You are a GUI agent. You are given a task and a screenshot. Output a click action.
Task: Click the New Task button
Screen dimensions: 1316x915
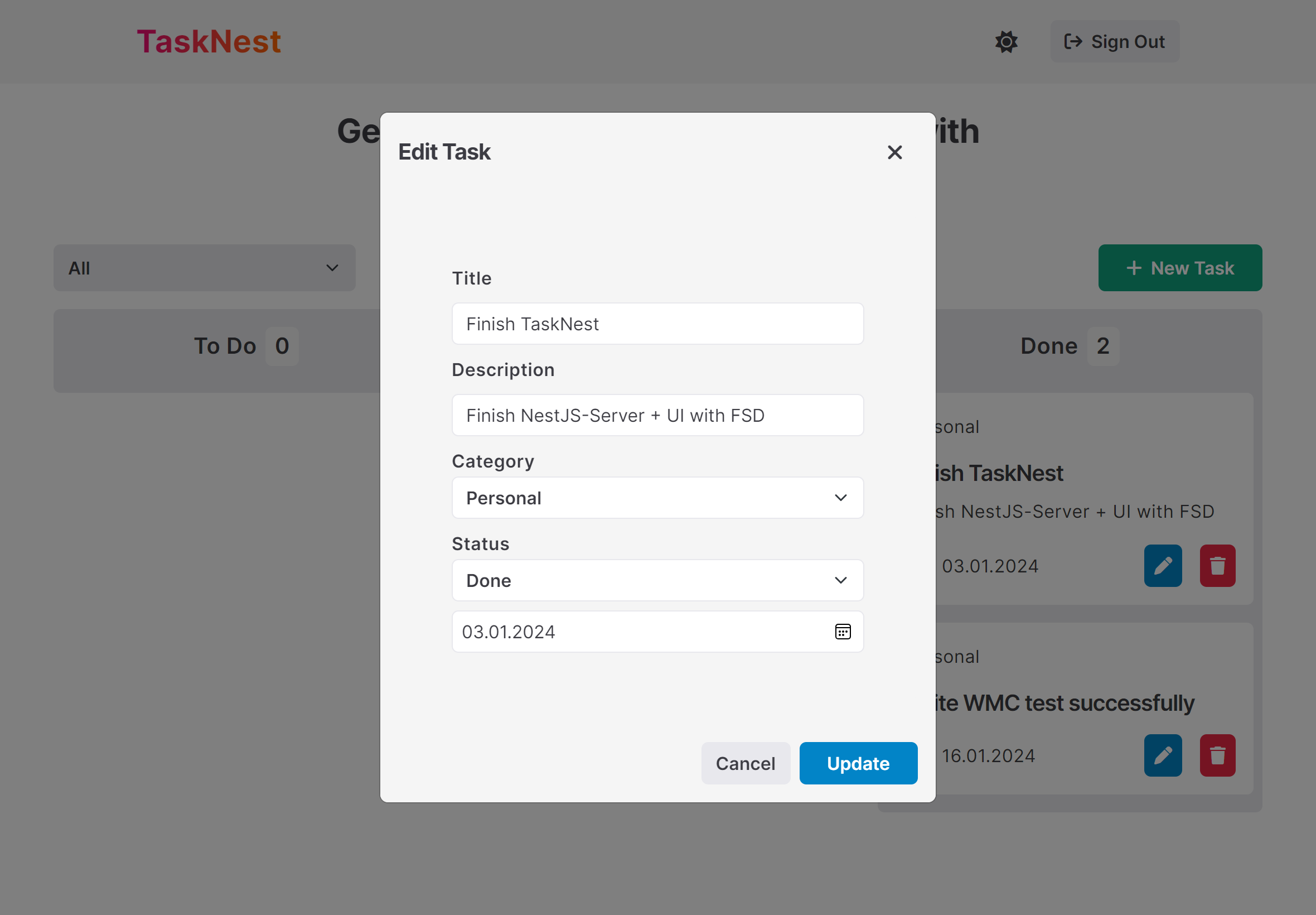(1179, 268)
